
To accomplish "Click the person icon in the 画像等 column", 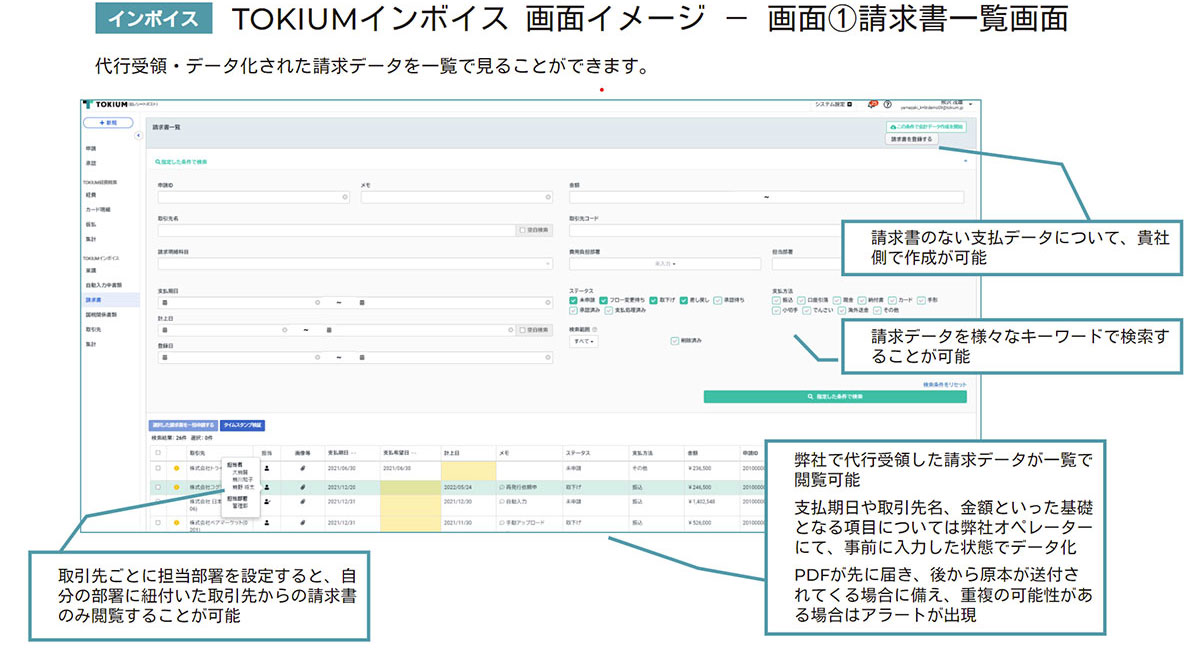I will coord(266,467).
